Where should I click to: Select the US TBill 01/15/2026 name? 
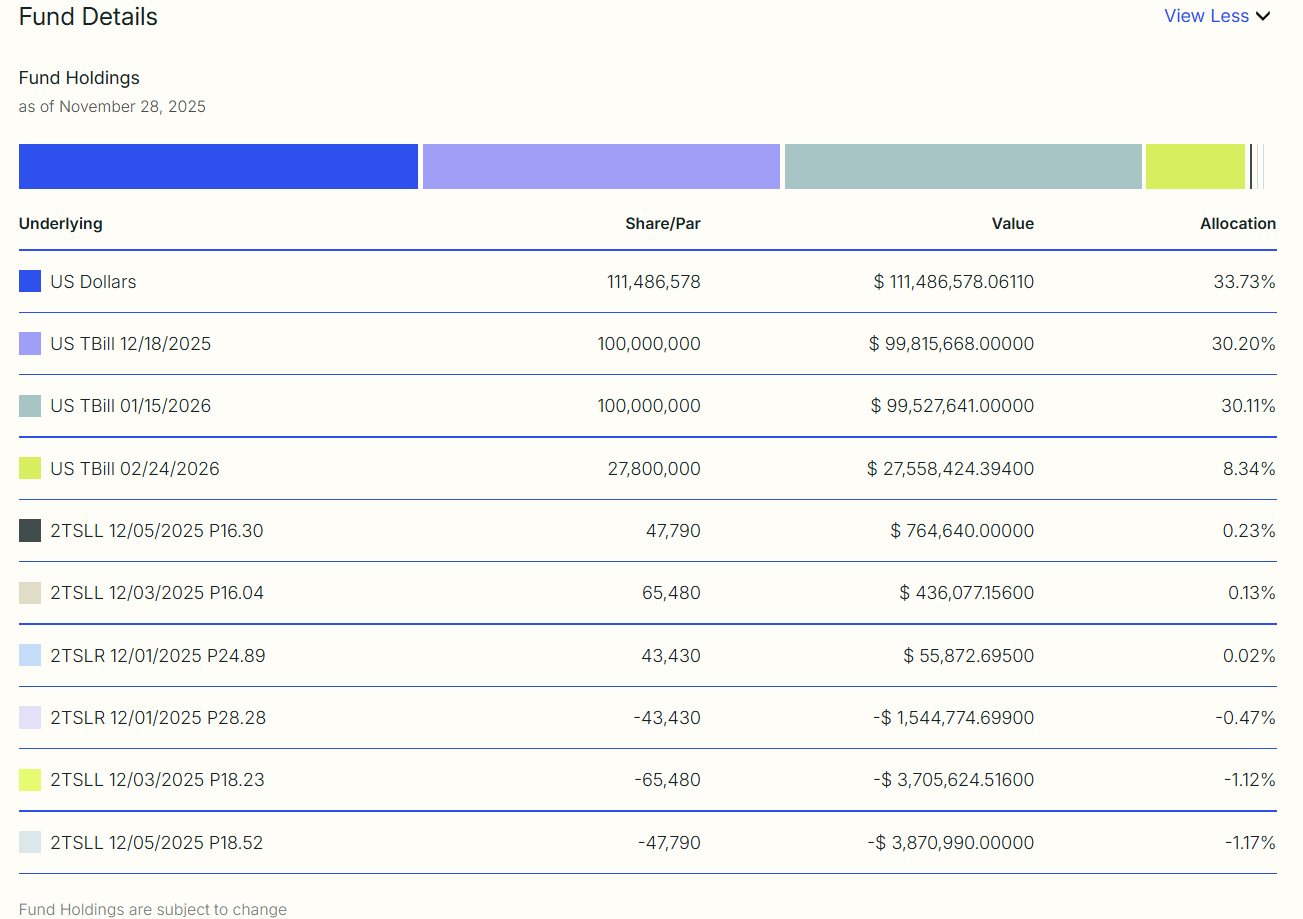coord(131,406)
